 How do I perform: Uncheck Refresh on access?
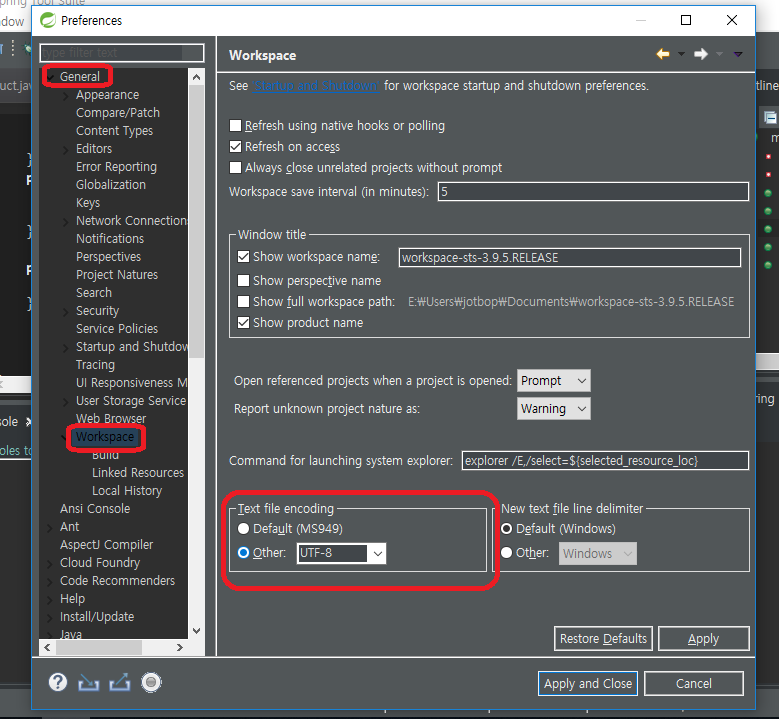[235, 147]
